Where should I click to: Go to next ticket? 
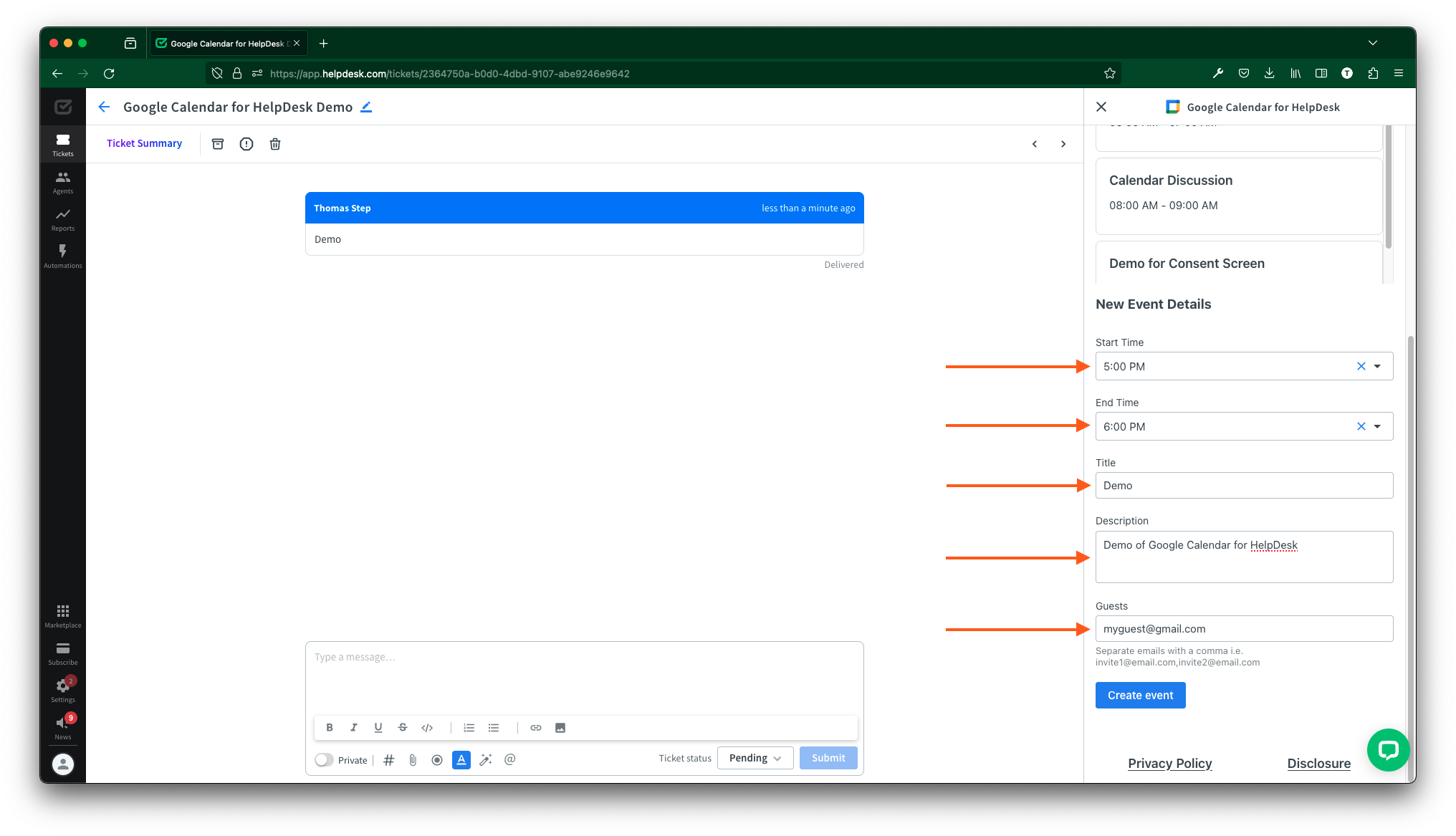1063,144
